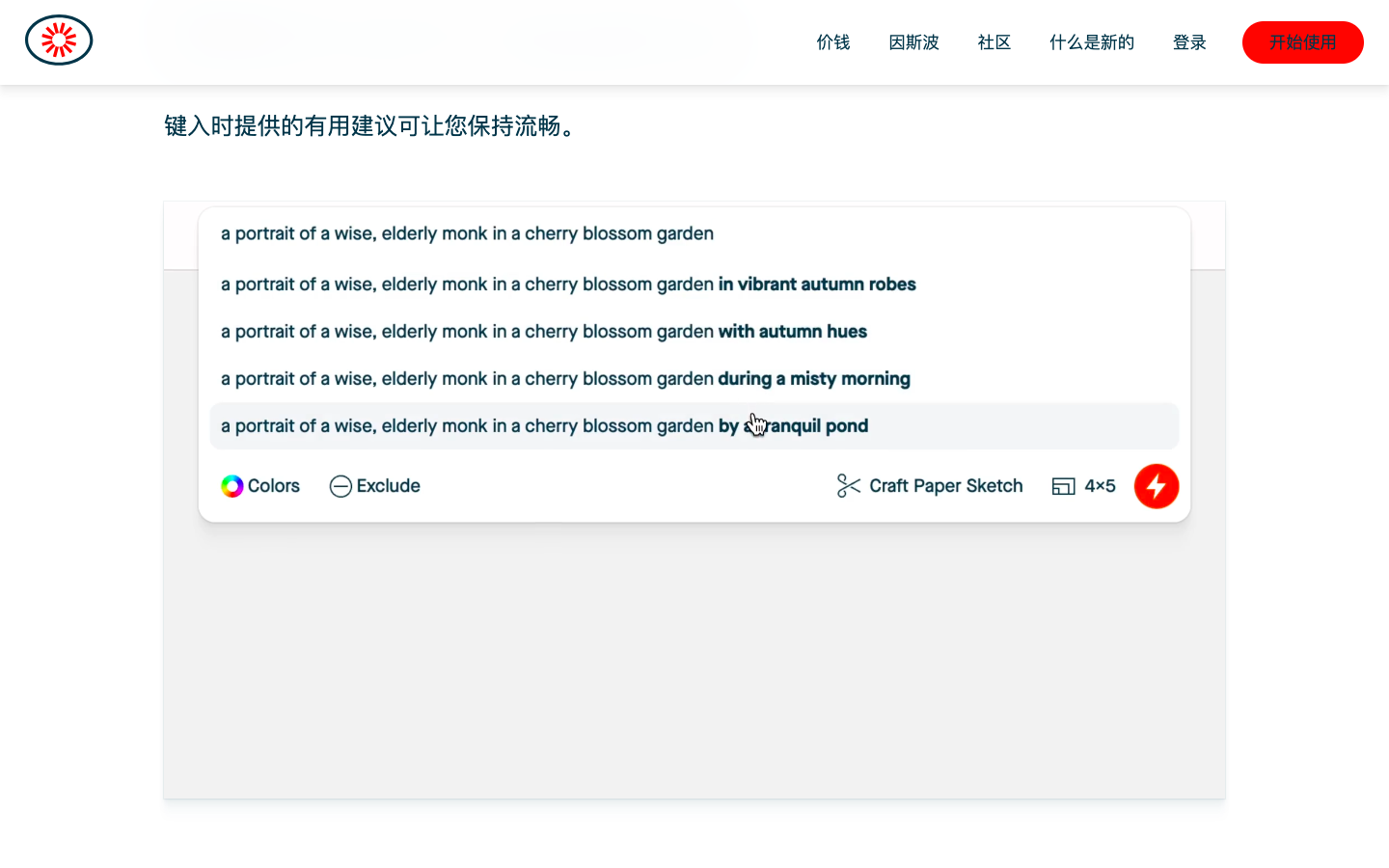
Task: Click the scissors style icon
Action: pyautogui.click(x=848, y=486)
